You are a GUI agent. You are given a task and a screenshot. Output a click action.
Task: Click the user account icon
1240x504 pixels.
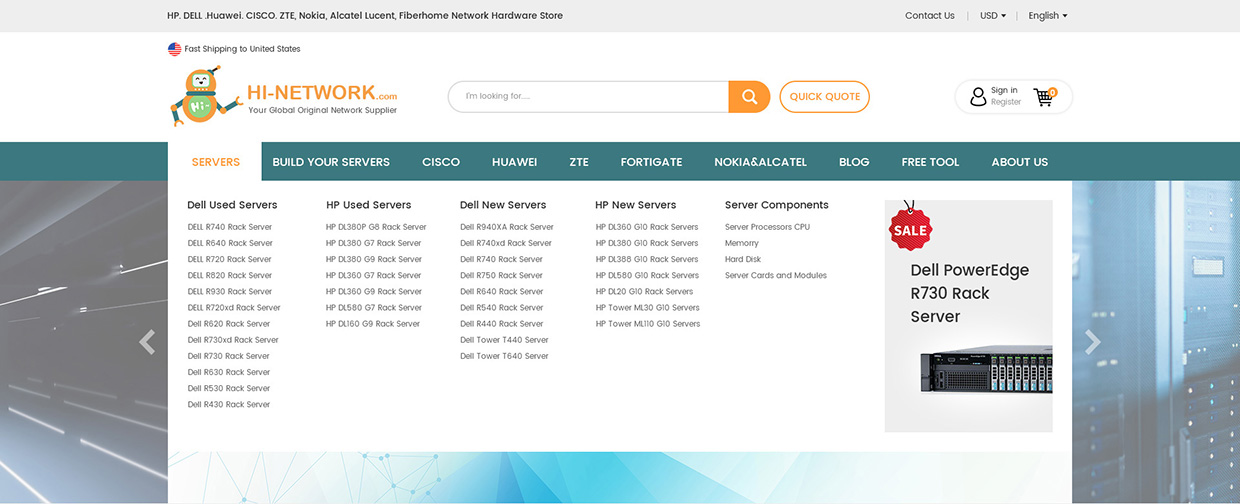[978, 97]
